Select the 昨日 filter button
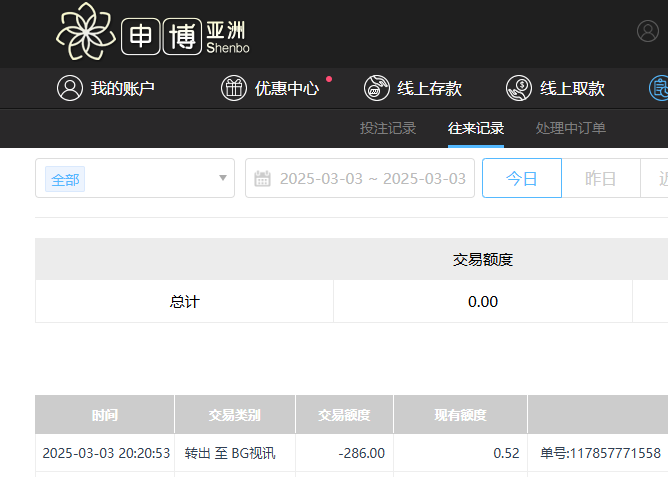This screenshot has height=477, width=668. click(601, 178)
